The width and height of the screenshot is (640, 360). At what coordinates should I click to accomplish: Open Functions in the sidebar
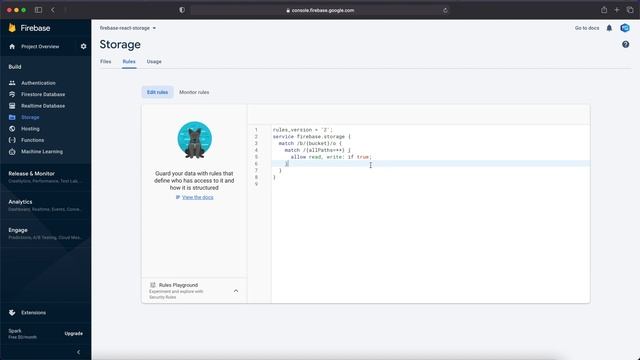[x=32, y=140]
